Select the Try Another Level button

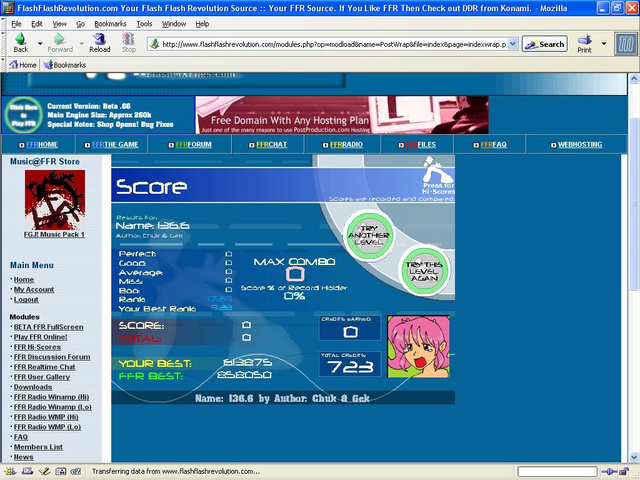click(369, 235)
